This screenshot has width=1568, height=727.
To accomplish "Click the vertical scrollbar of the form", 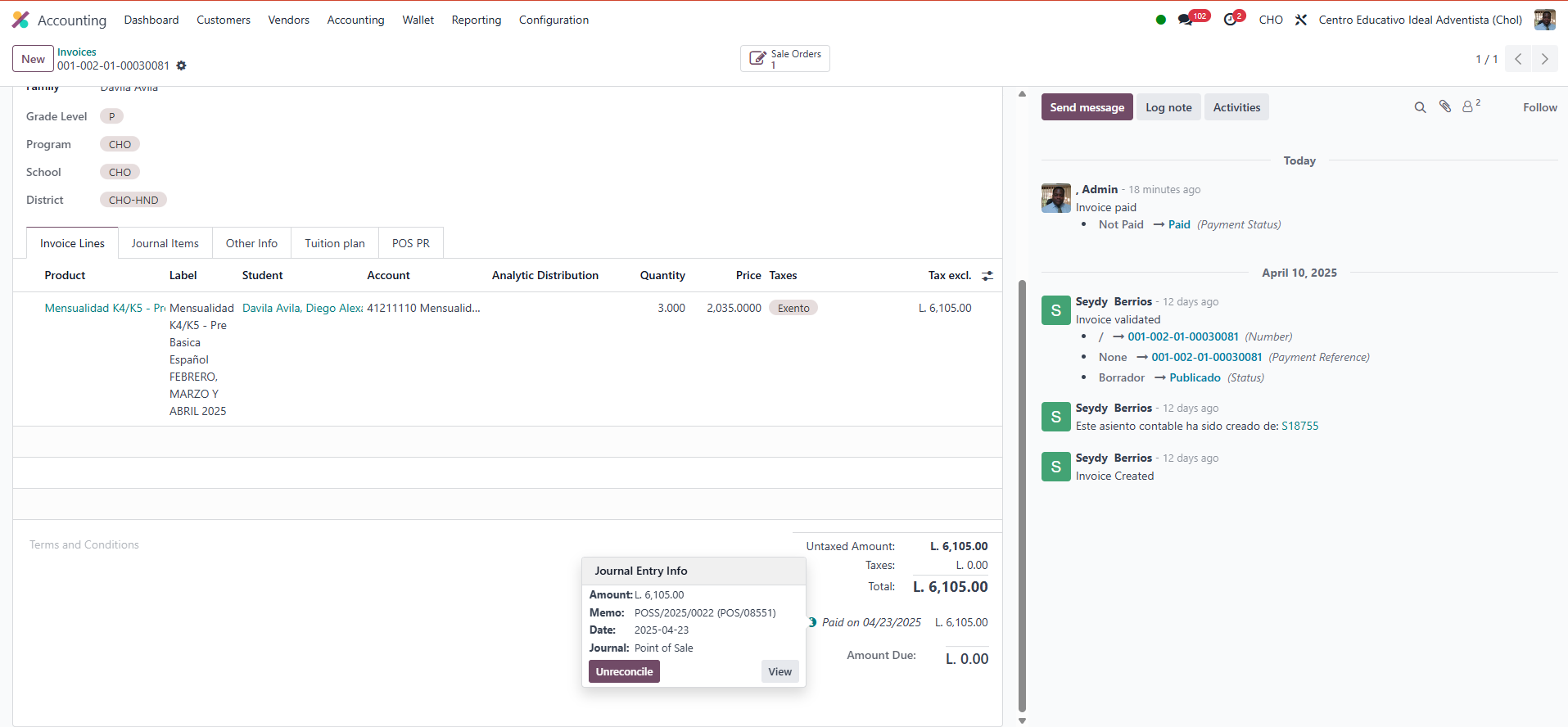I will pyautogui.click(x=1022, y=491).
